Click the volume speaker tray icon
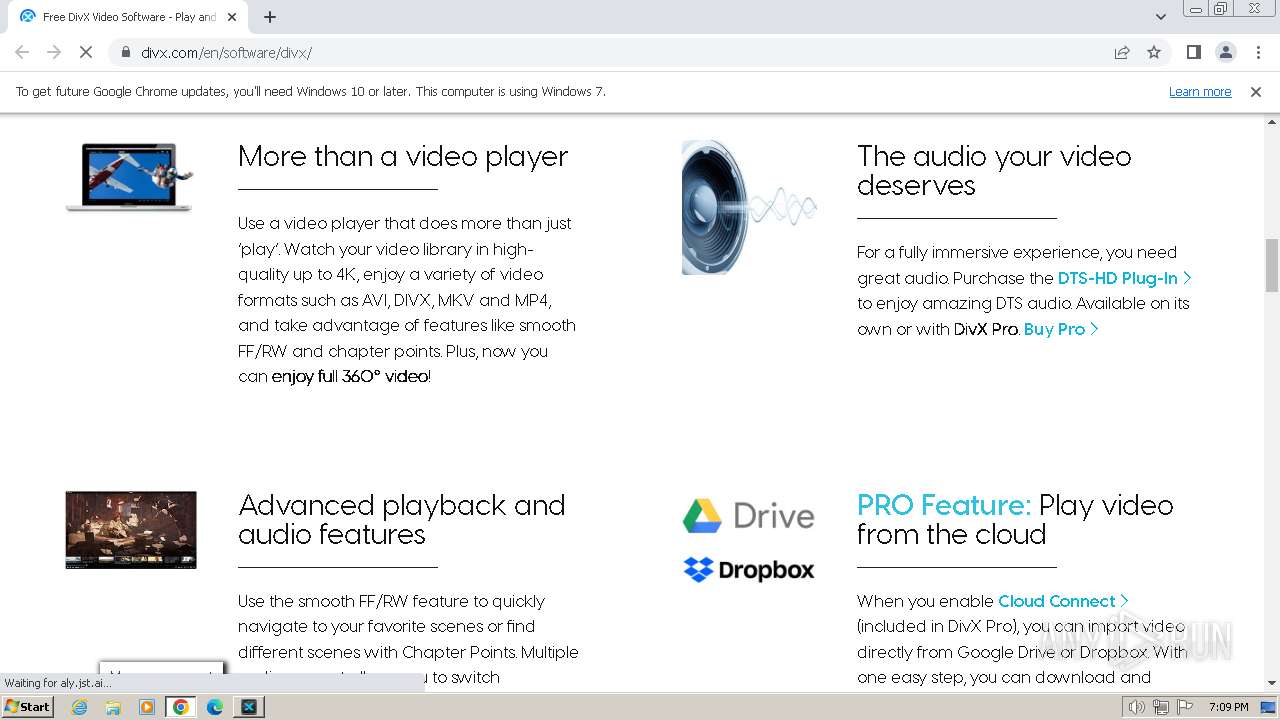The image size is (1280, 720). (x=1136, y=707)
